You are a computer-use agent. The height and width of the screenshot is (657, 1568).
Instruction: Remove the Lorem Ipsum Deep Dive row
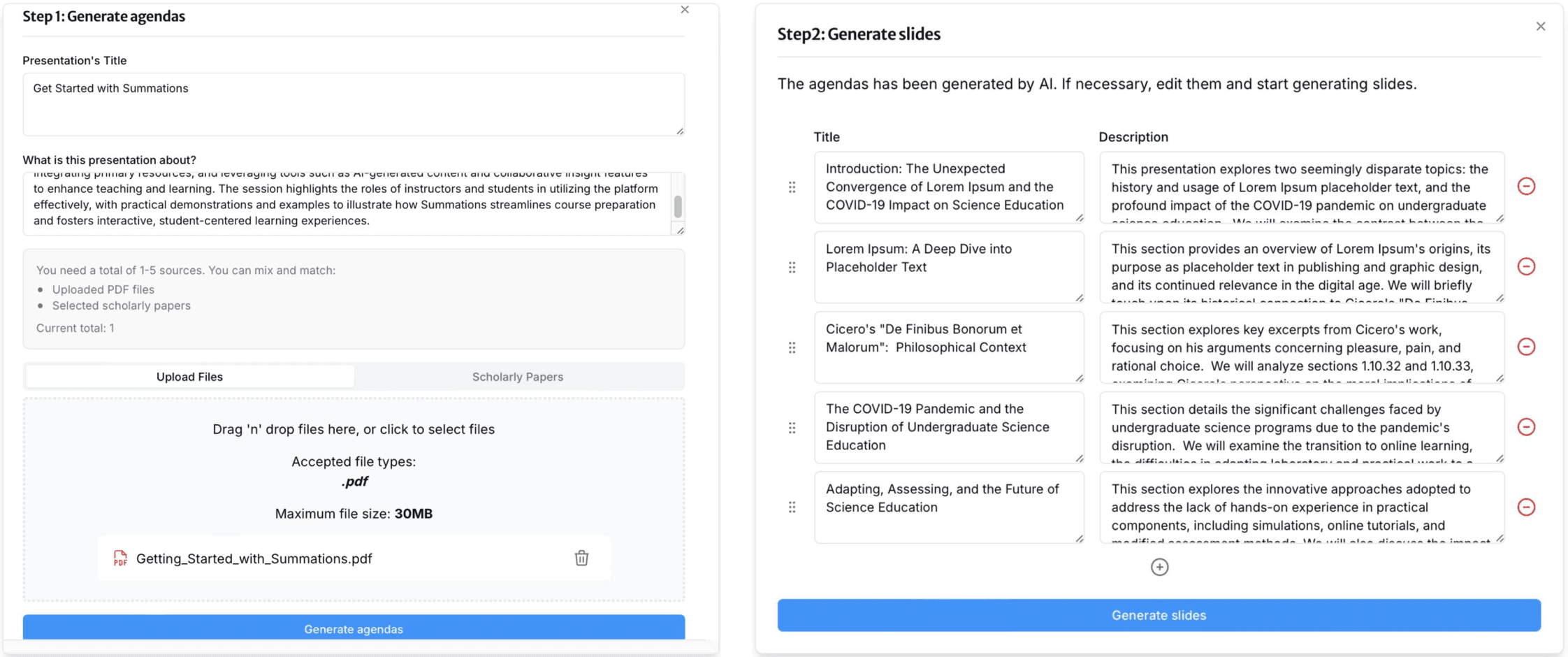(1526, 266)
